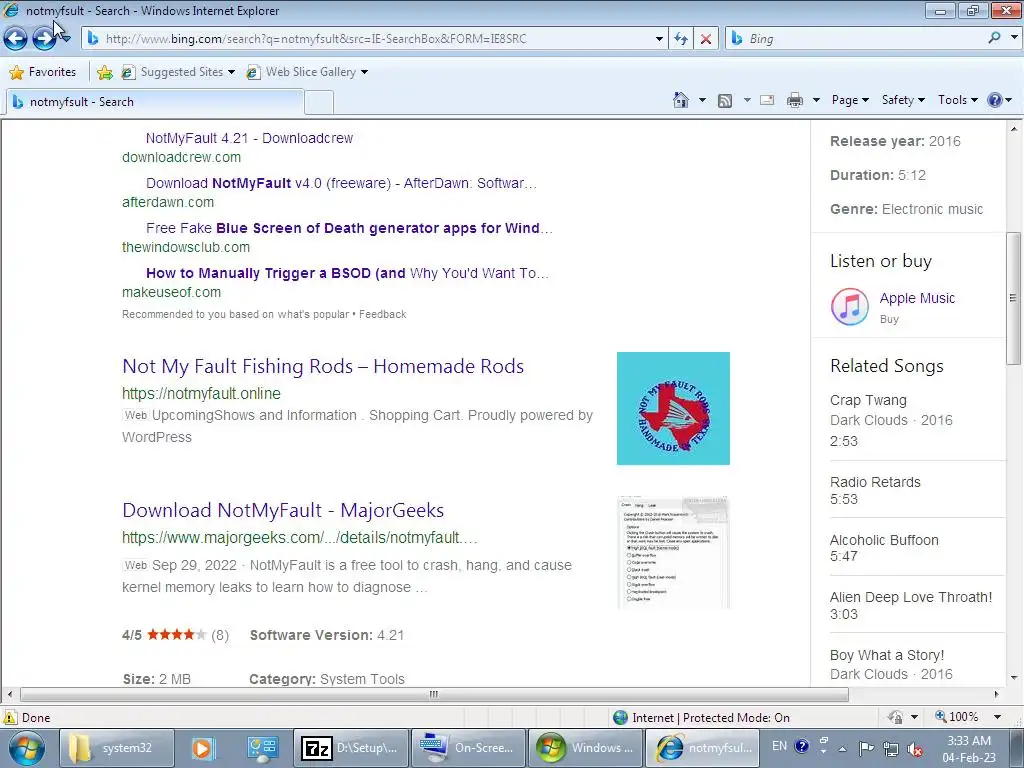Click the Print icon in command bar

tap(795, 100)
